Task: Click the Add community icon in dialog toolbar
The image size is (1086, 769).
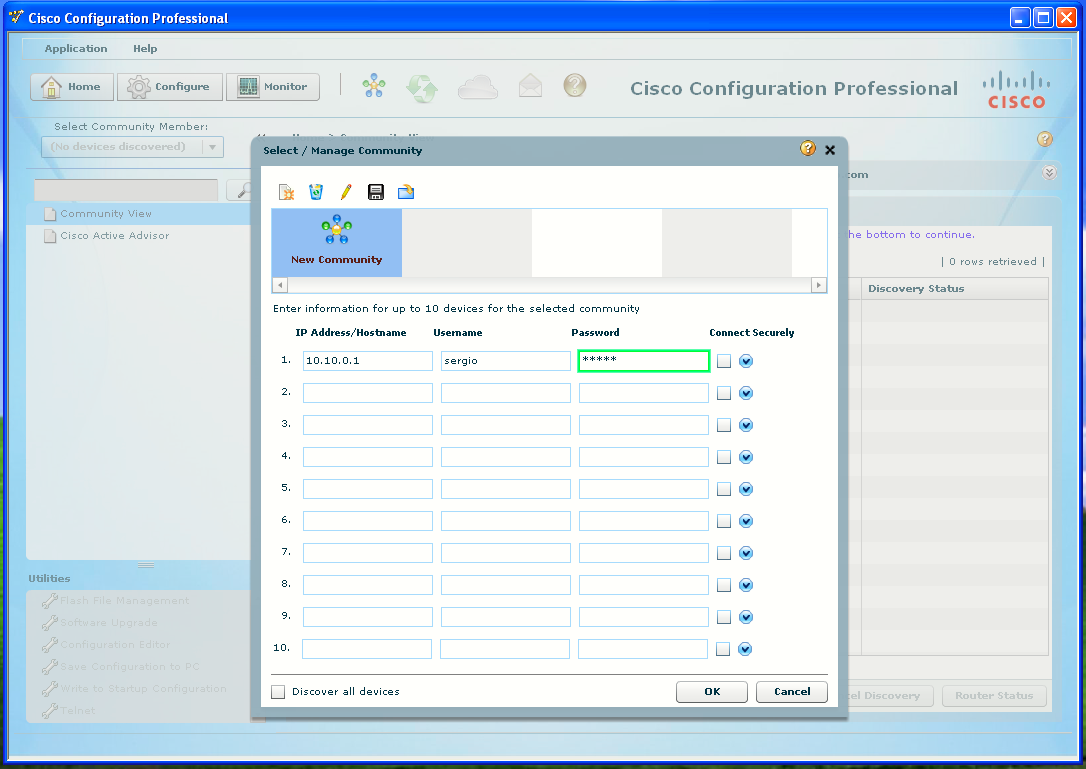Action: 286,192
